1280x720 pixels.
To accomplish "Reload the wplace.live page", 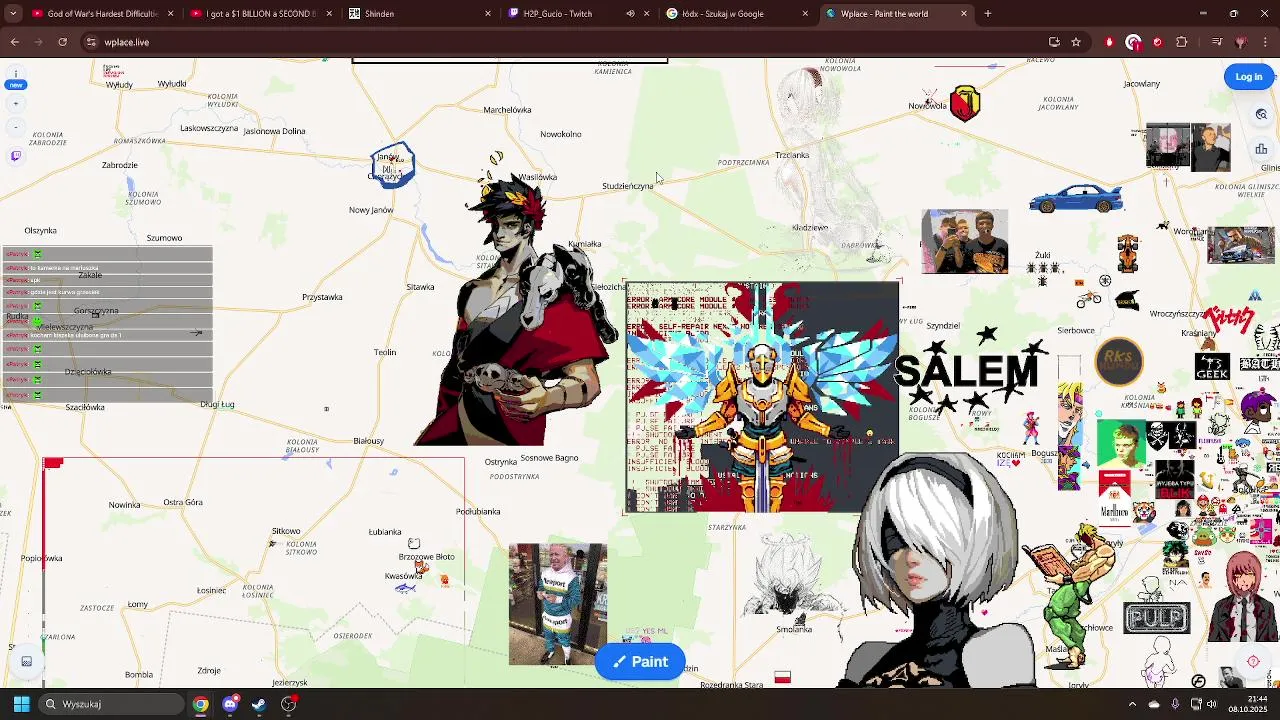I will (63, 42).
